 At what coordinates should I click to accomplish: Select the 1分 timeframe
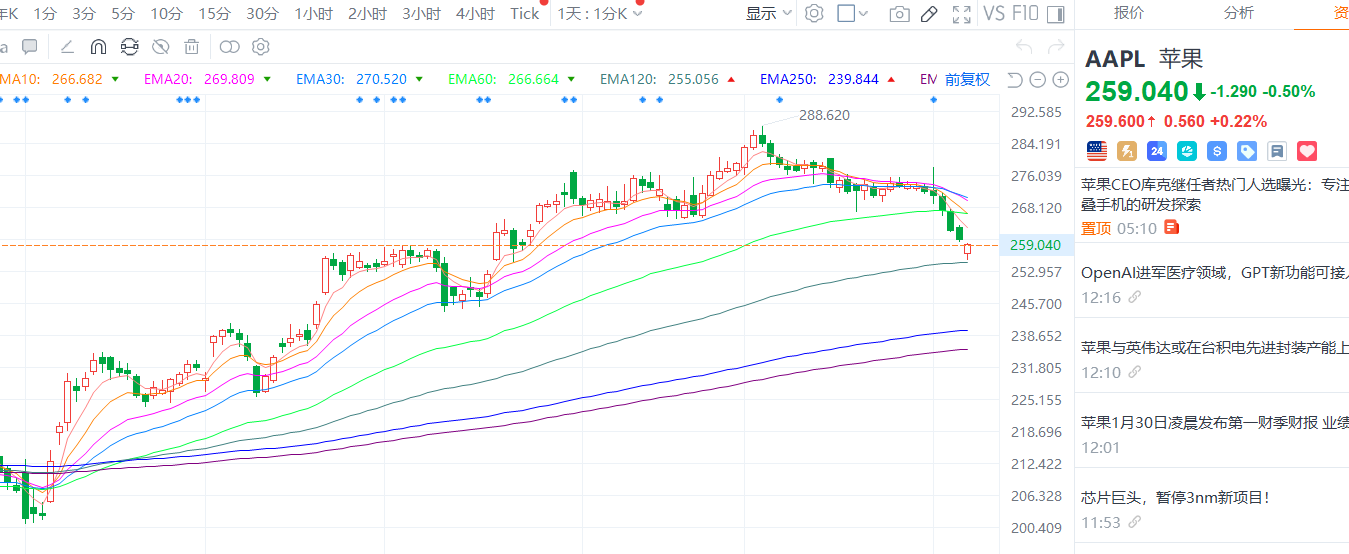45,14
